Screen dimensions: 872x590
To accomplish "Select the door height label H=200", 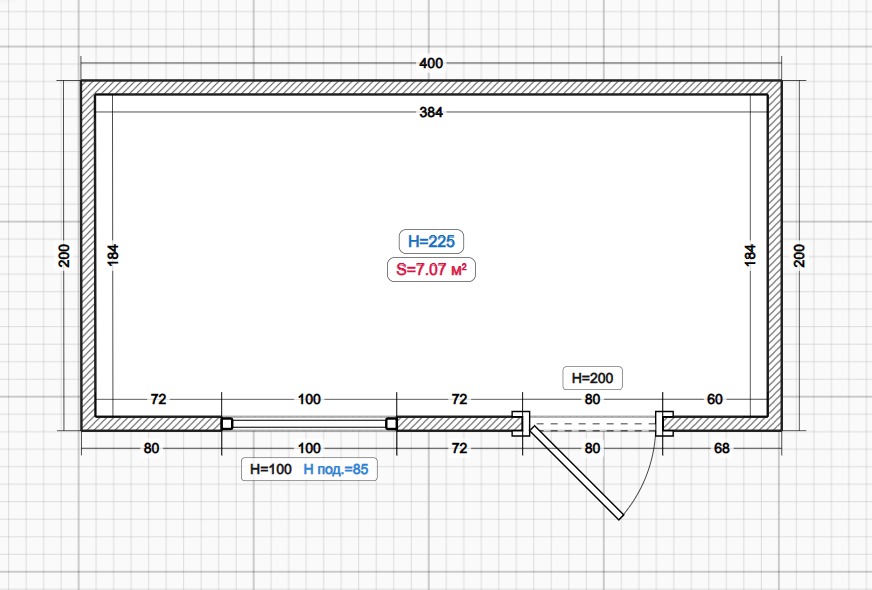I will tap(592, 378).
